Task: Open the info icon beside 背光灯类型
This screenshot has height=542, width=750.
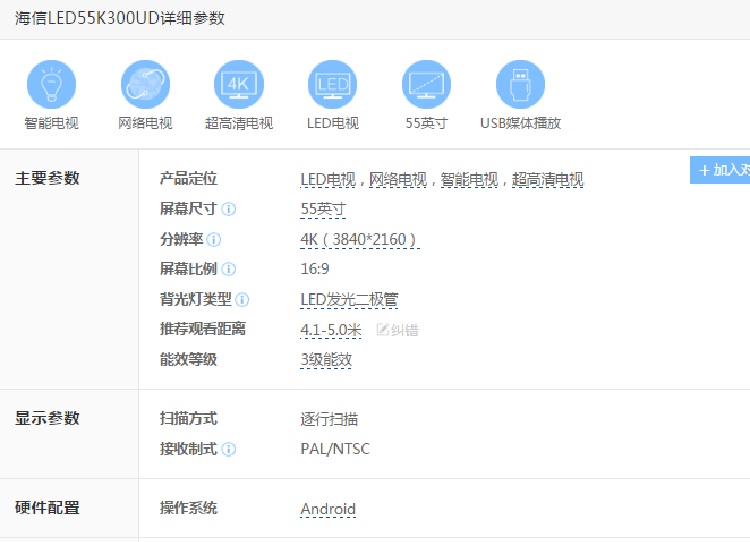Action: coord(243,299)
